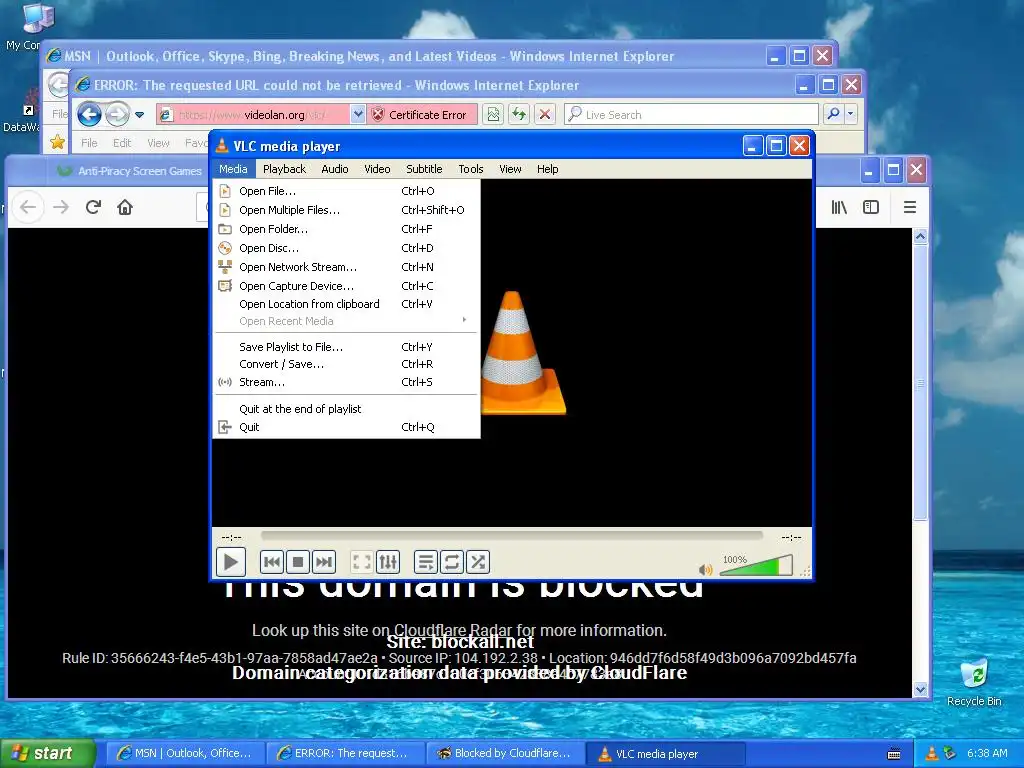Screen dimensions: 1024x768
Task: Click the IE refresh icon
Action: pos(519,114)
